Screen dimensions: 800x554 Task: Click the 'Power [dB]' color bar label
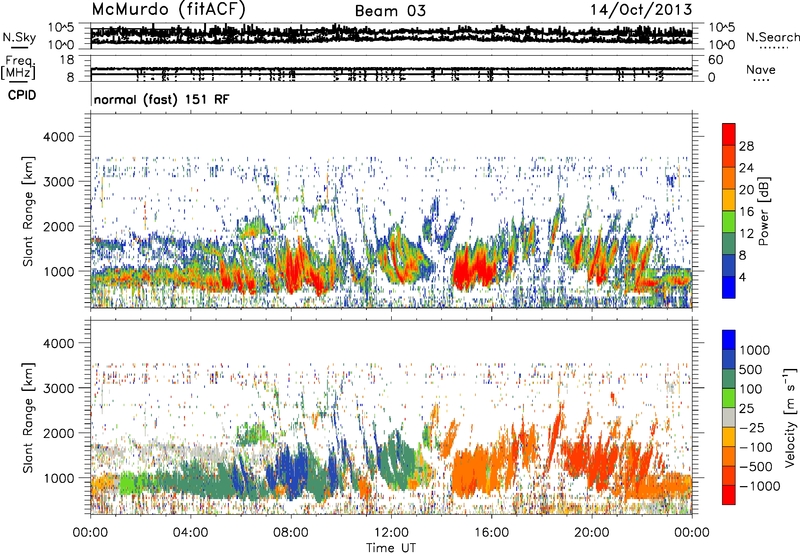[763, 211]
